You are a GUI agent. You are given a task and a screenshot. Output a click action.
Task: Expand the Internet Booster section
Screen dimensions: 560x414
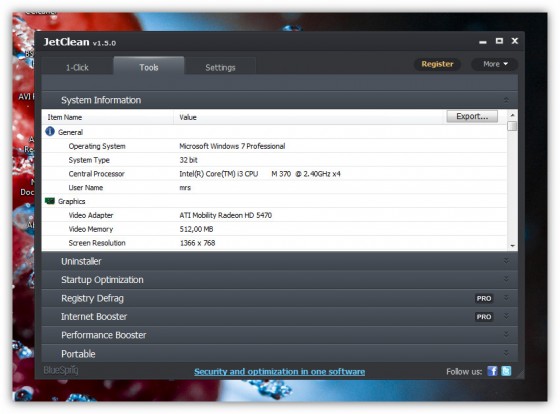[280, 316]
